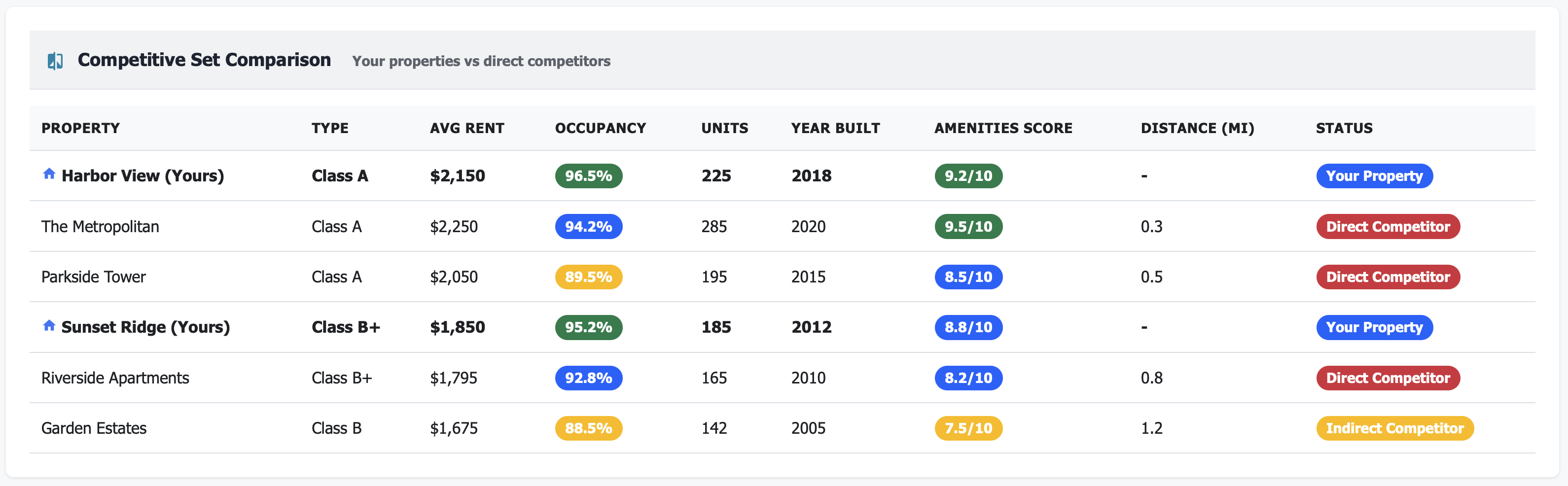Click the building comparison icon in the header
Viewport: 1568px width, 486px height.
55,60
